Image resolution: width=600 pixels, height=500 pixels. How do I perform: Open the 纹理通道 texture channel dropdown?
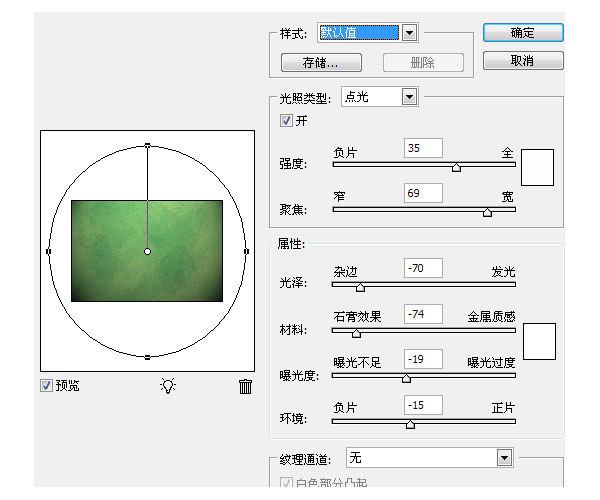coord(504,457)
